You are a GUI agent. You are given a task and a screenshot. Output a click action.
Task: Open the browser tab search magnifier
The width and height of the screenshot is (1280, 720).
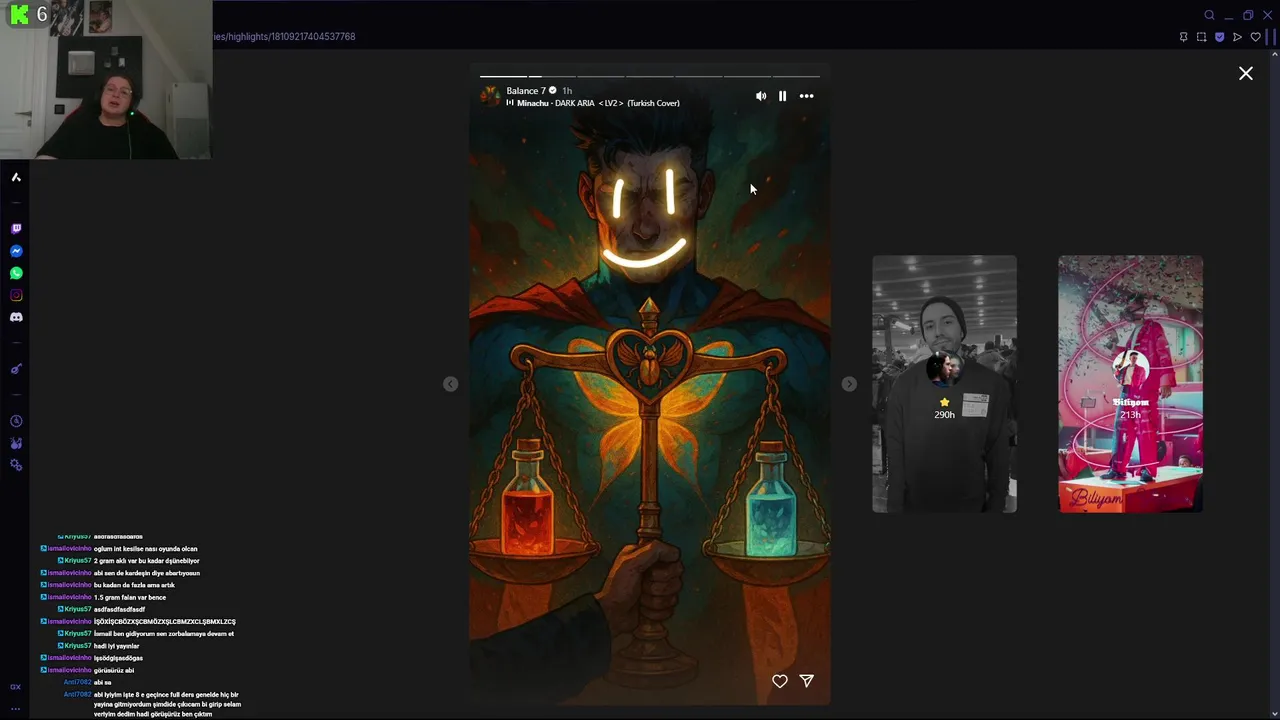point(1209,15)
